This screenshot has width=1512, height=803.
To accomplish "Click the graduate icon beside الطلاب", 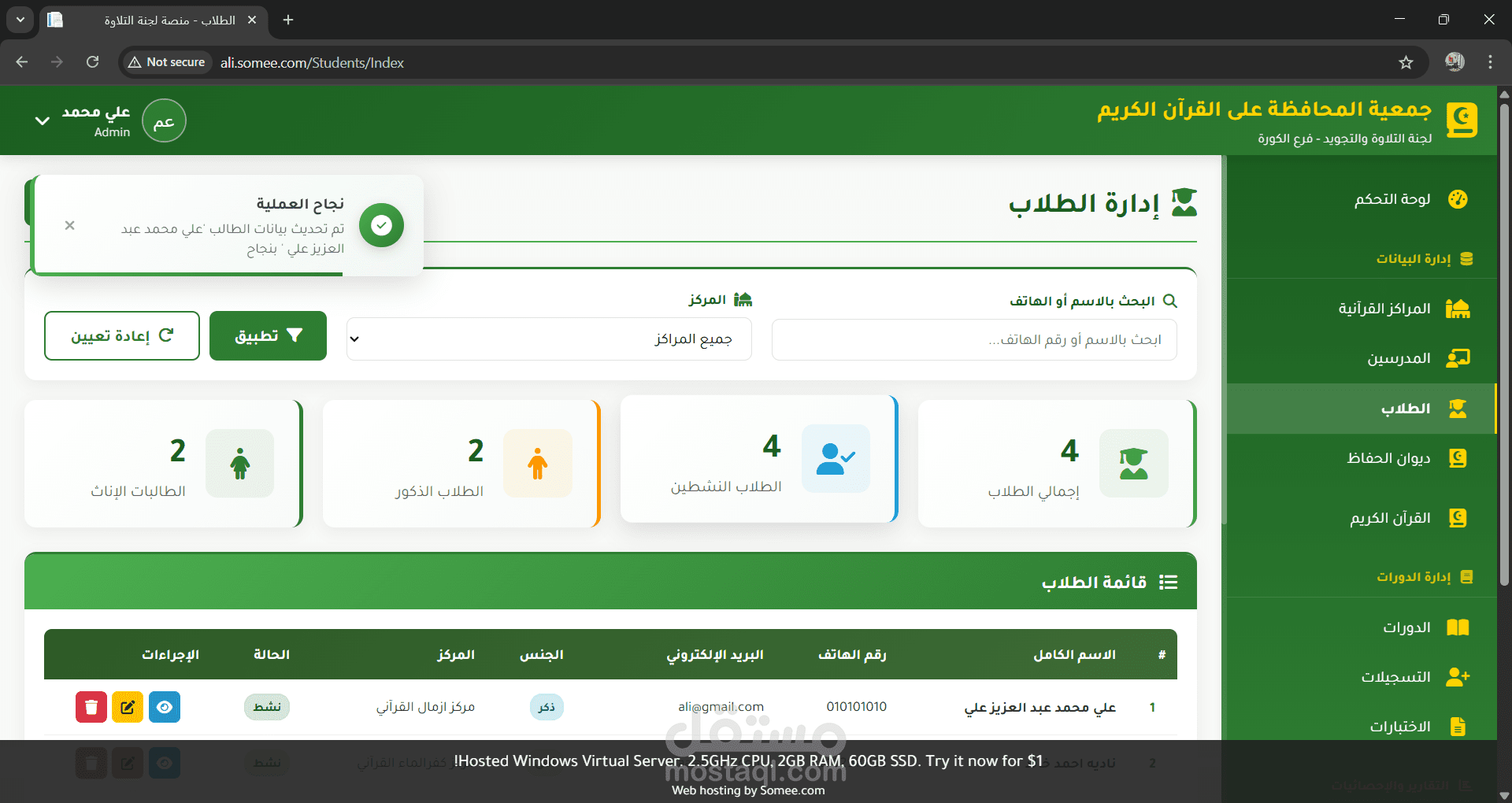I will coord(1458,409).
